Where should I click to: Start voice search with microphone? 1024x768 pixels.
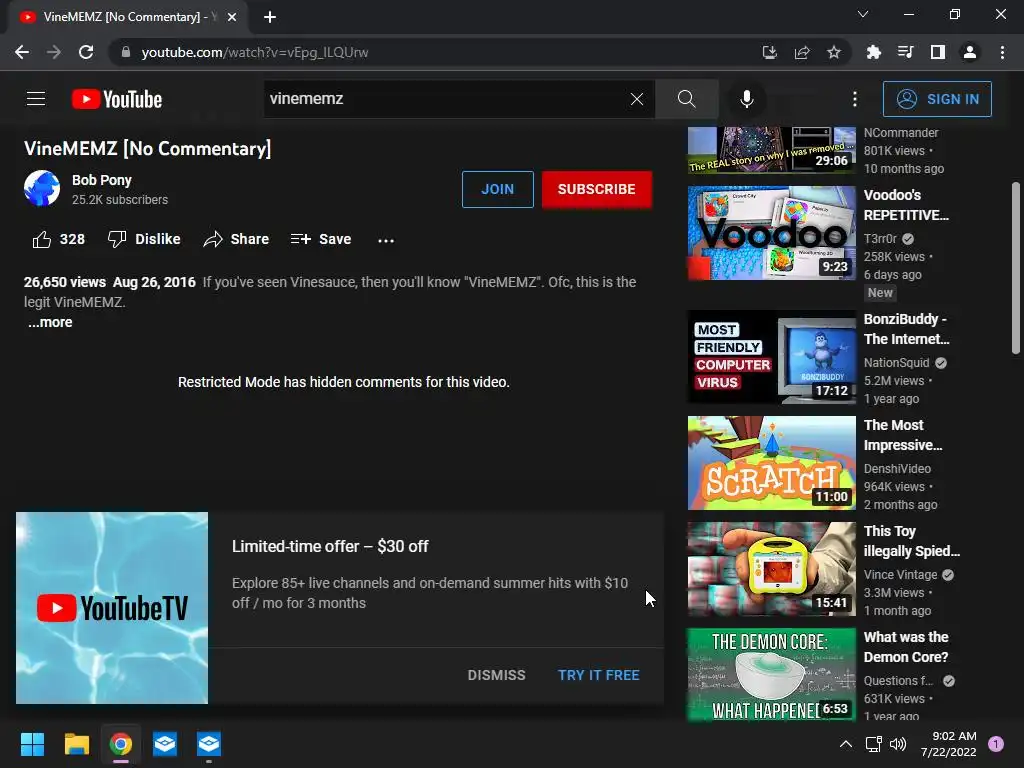click(x=746, y=99)
